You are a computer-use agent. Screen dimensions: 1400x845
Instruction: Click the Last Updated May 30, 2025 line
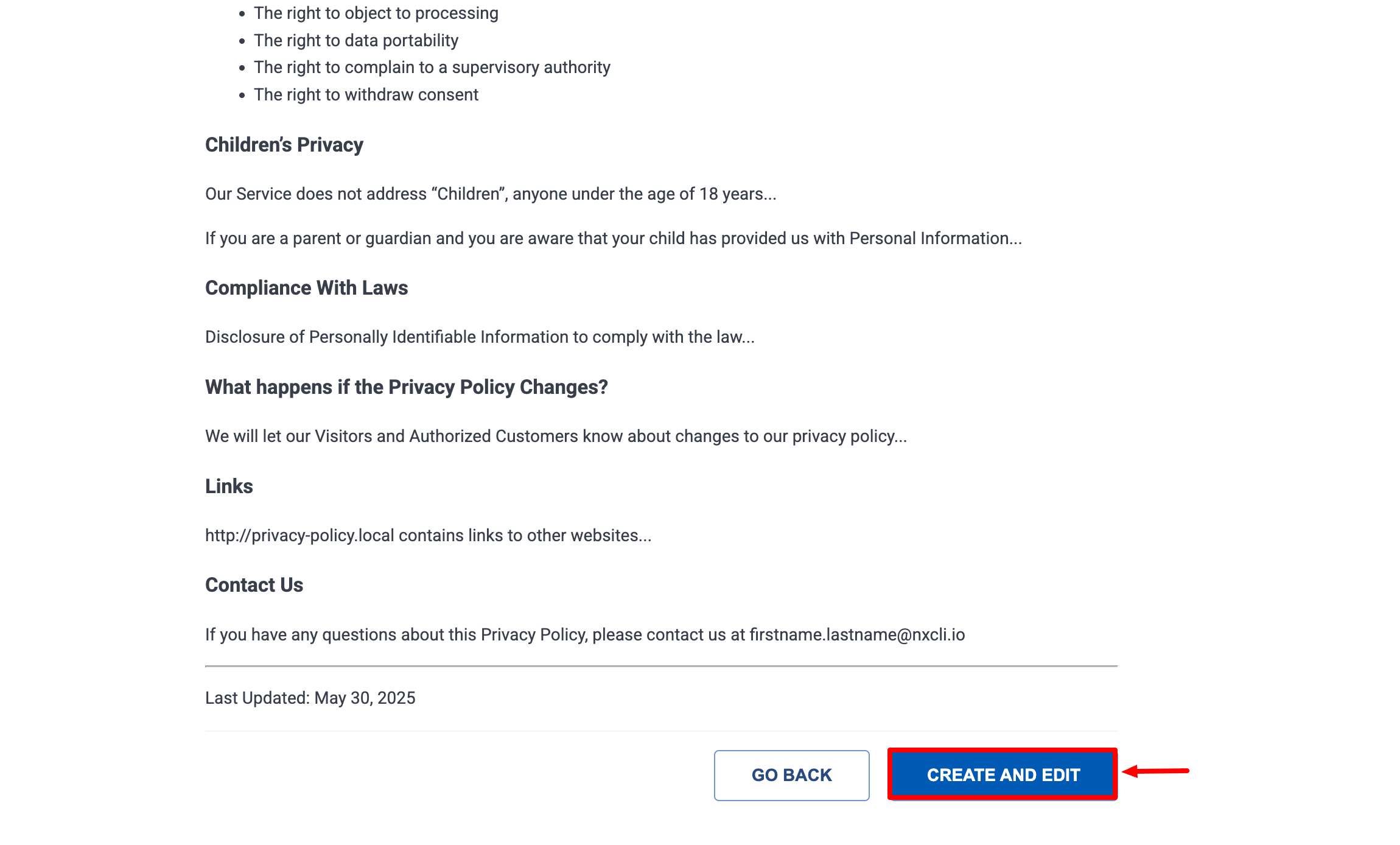point(310,698)
